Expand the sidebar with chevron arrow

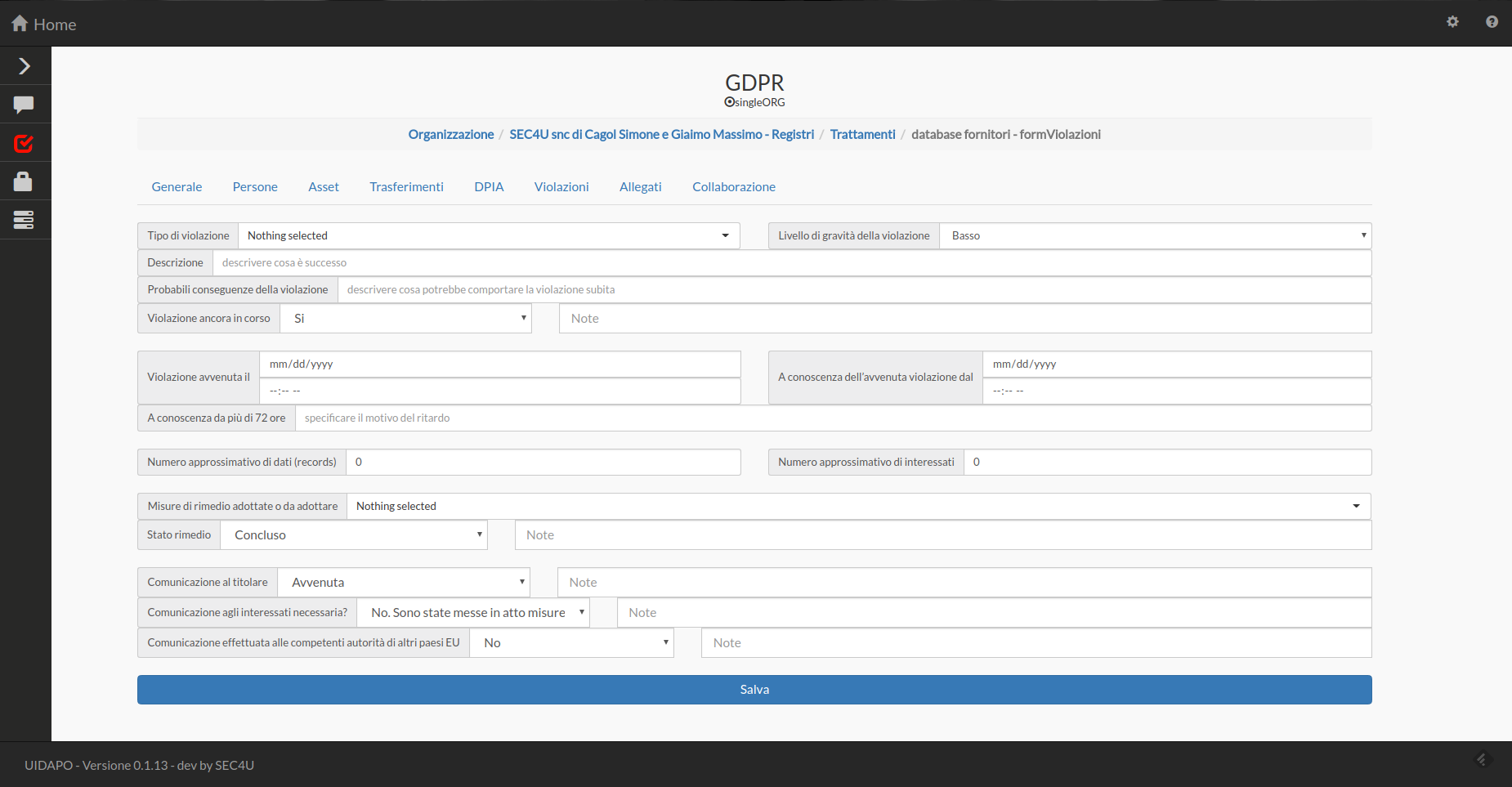click(25, 66)
